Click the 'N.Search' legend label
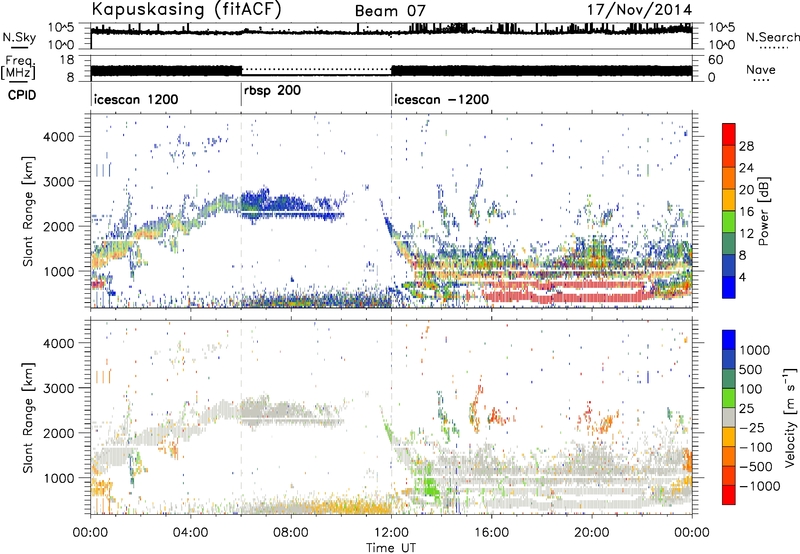This screenshot has width=800, height=554. click(x=773, y=37)
